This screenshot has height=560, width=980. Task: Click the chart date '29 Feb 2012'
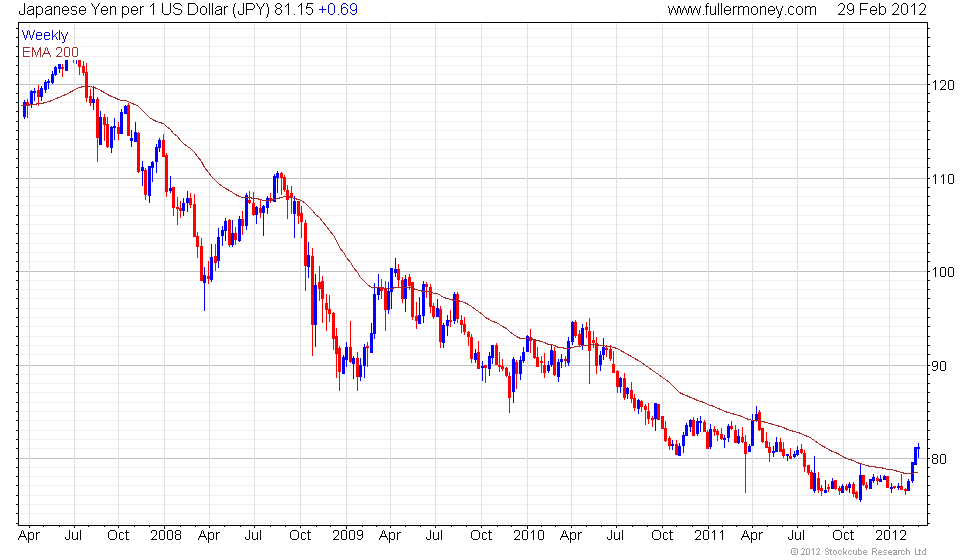tap(882, 9)
